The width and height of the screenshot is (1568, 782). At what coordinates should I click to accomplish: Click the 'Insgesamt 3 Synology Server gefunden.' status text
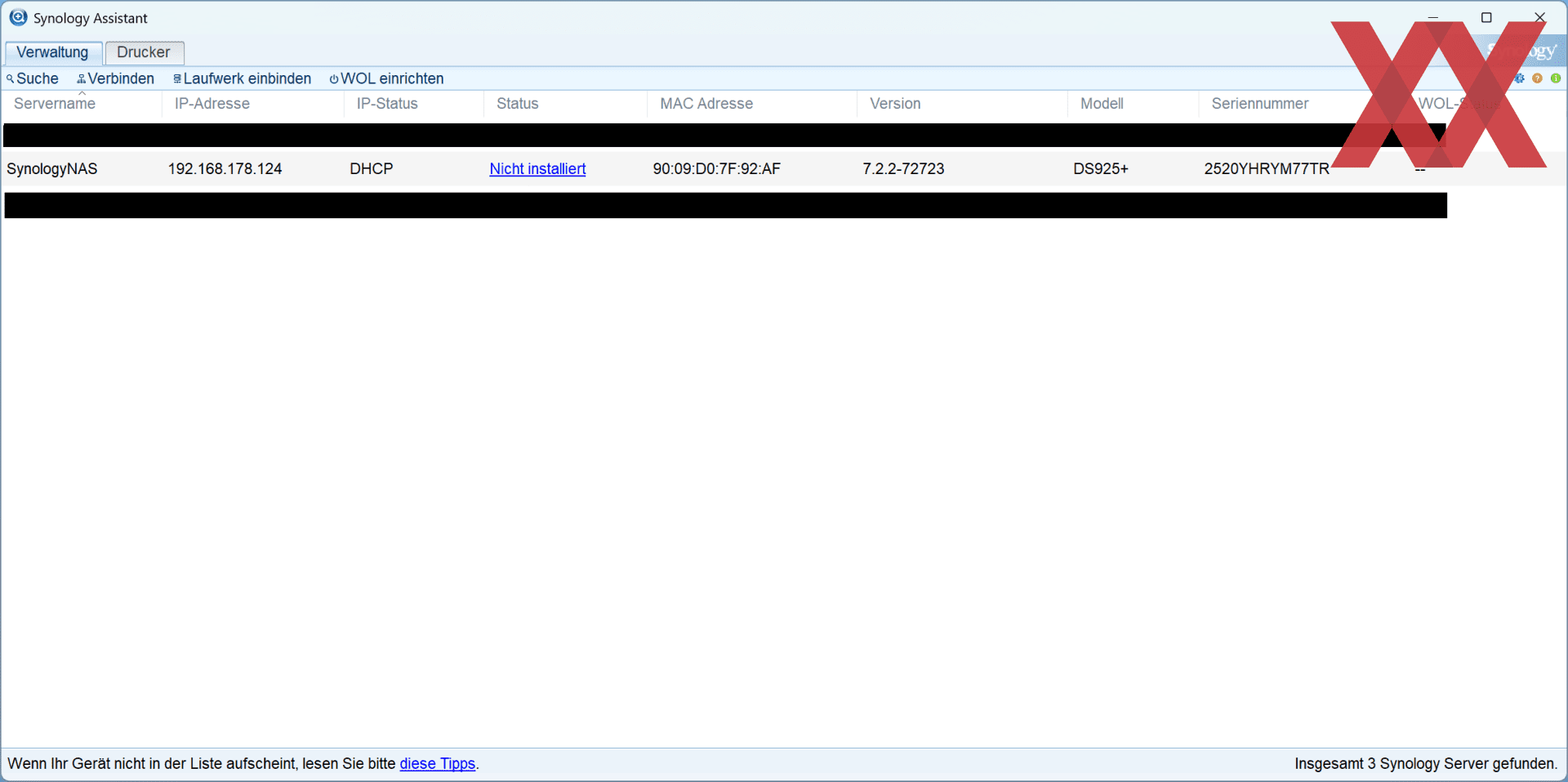[x=1426, y=764]
